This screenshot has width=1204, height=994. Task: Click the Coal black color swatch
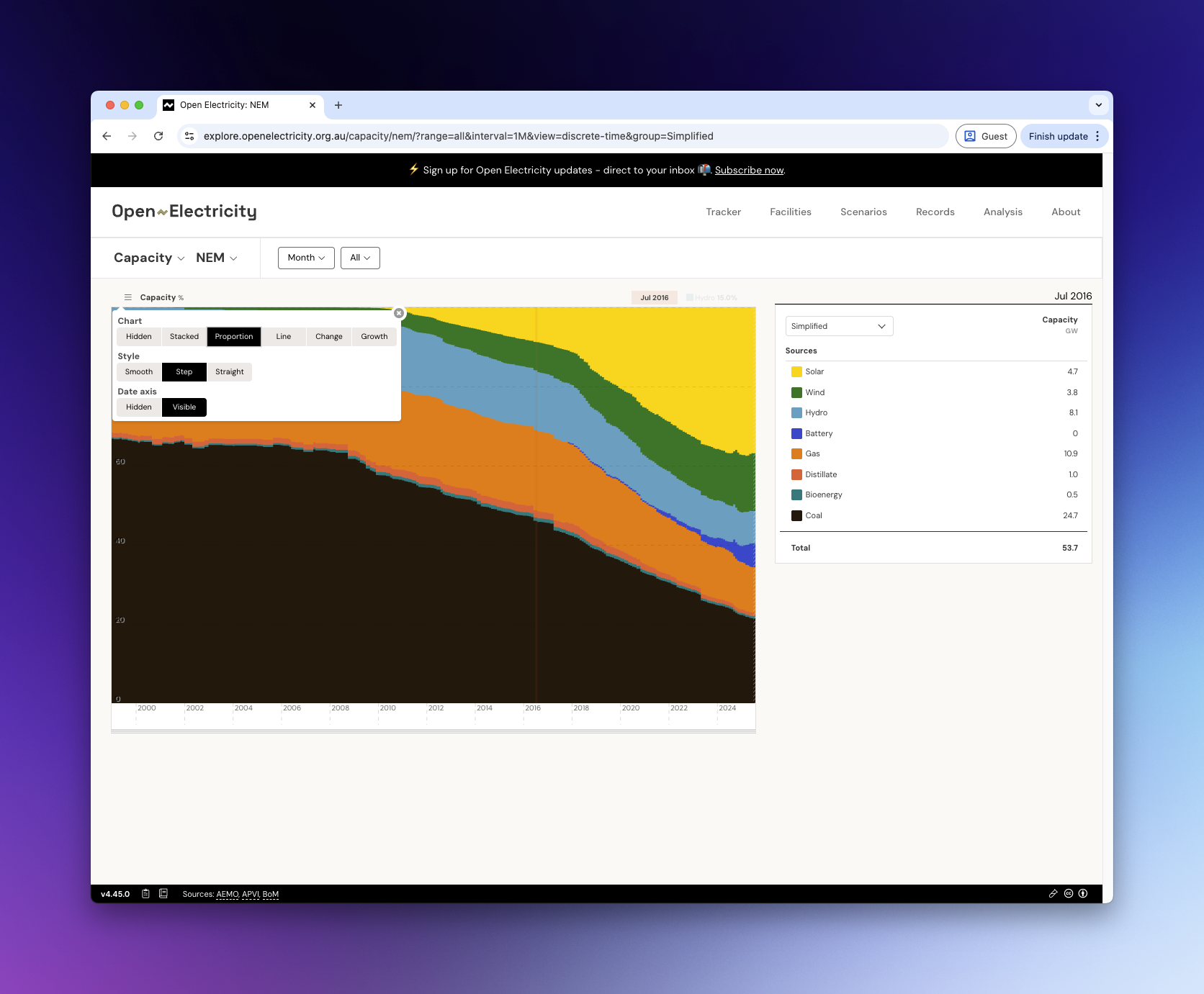(x=796, y=515)
